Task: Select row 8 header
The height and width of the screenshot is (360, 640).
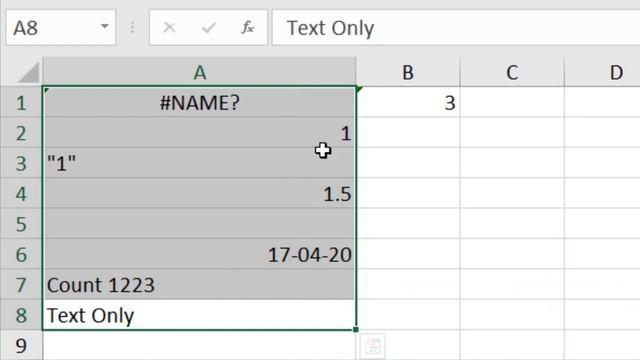Action: tap(22, 315)
